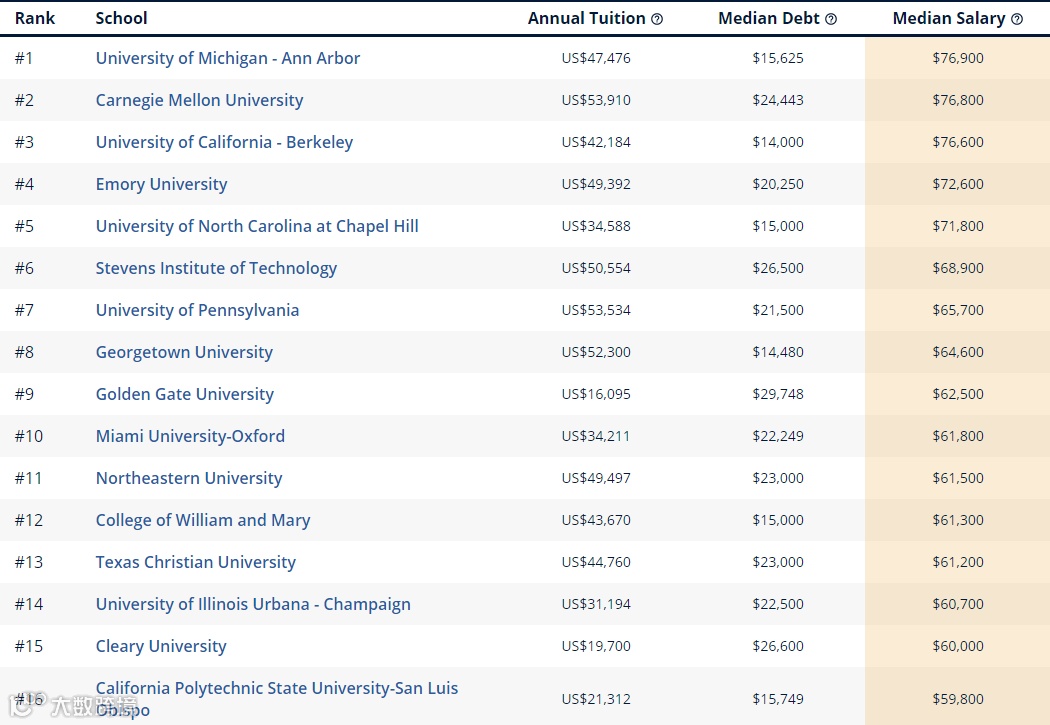Click the Annual Tuition help icon

coord(657,19)
